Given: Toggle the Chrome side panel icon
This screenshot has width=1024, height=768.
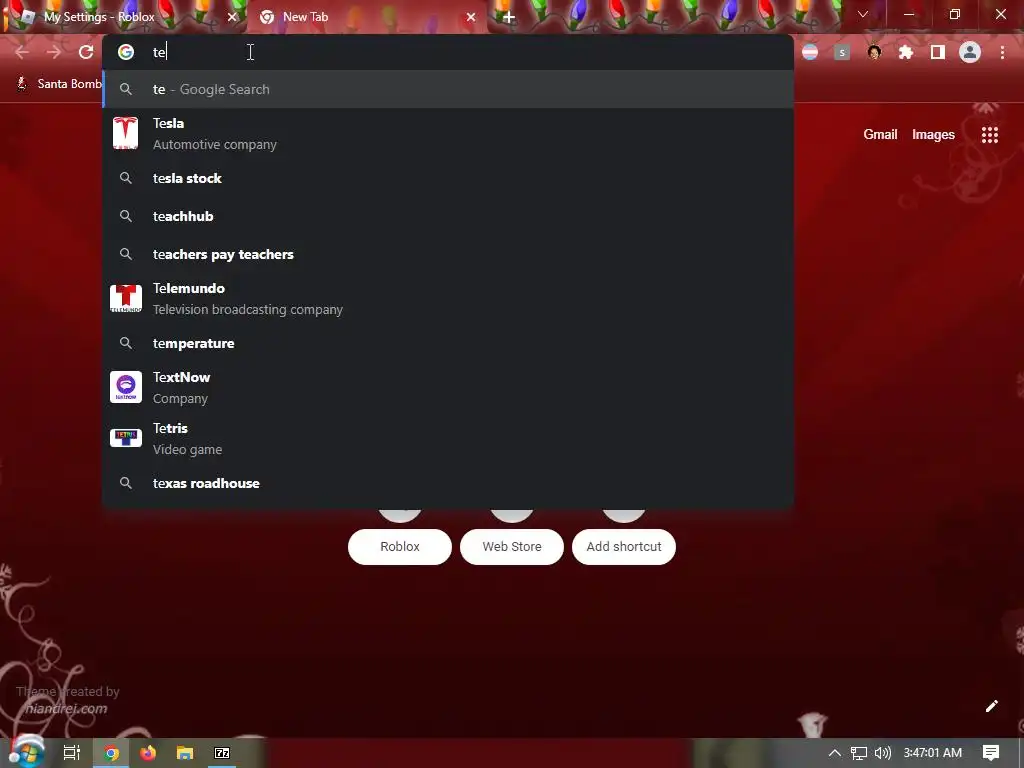Looking at the screenshot, I should pos(938,52).
